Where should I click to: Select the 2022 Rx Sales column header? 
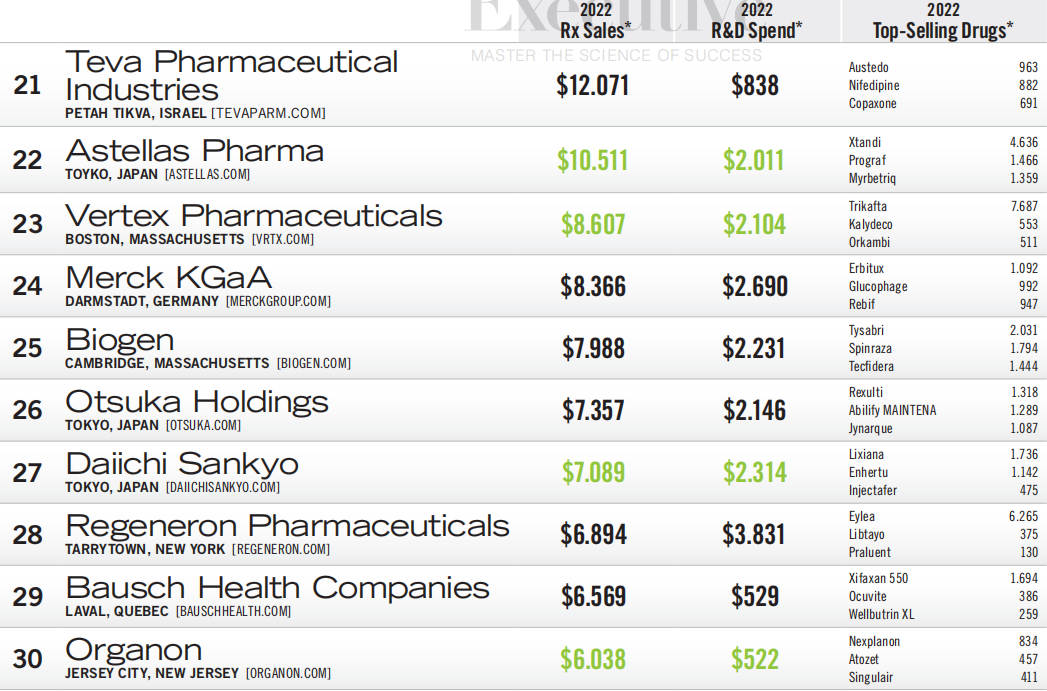click(596, 21)
